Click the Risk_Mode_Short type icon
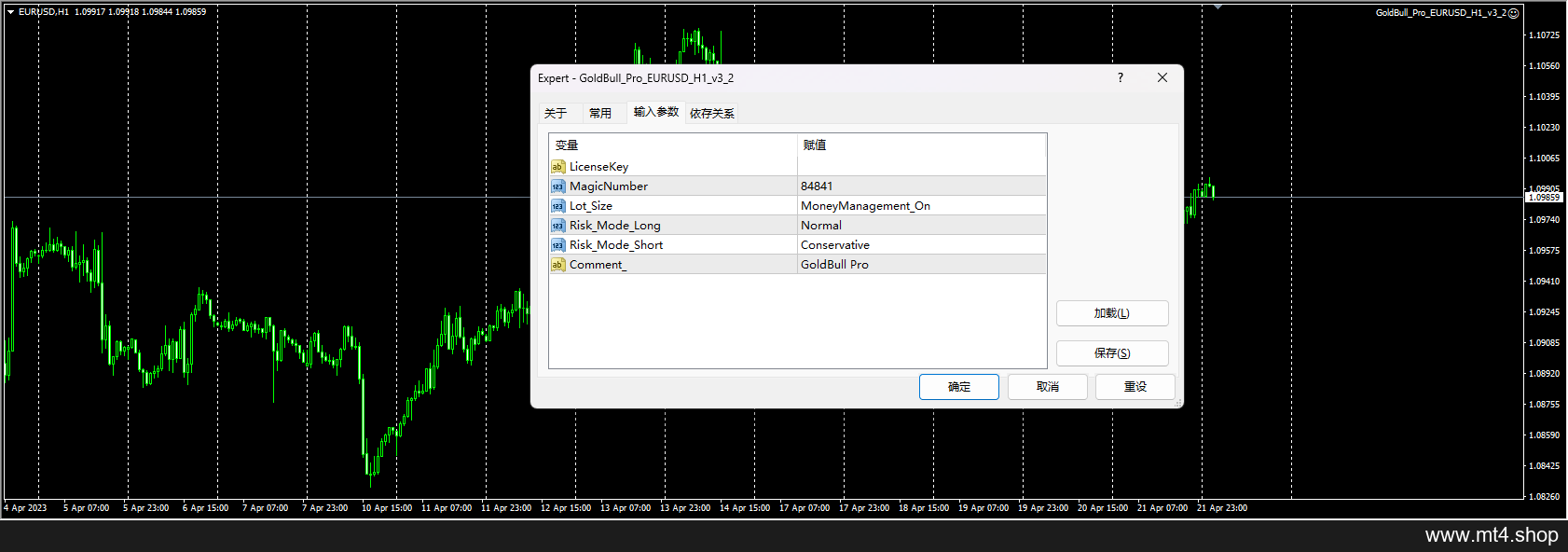The height and width of the screenshot is (552, 1568). [x=557, y=245]
